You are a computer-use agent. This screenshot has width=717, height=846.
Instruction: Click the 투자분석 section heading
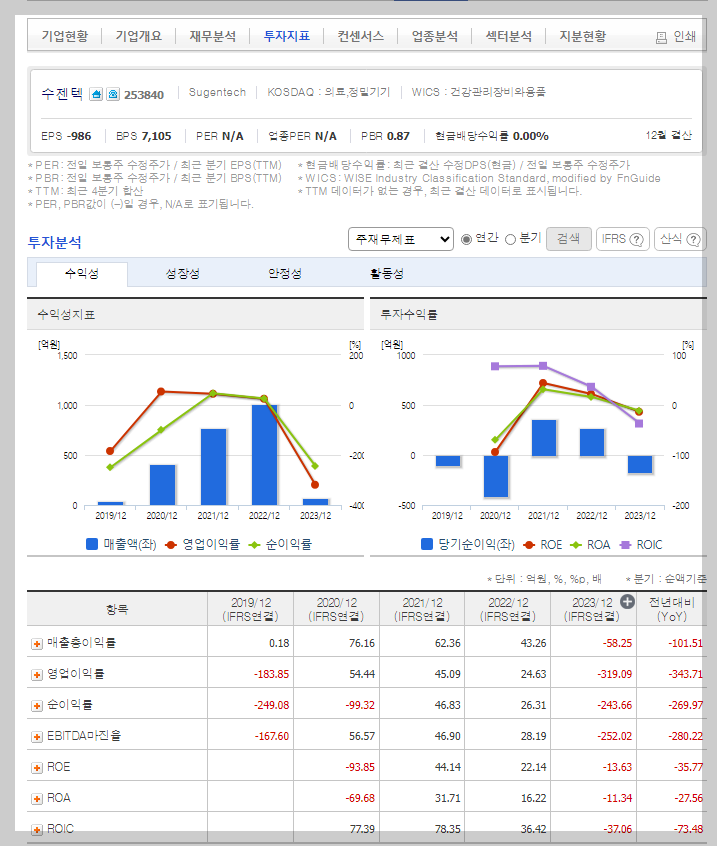pyautogui.click(x=54, y=242)
